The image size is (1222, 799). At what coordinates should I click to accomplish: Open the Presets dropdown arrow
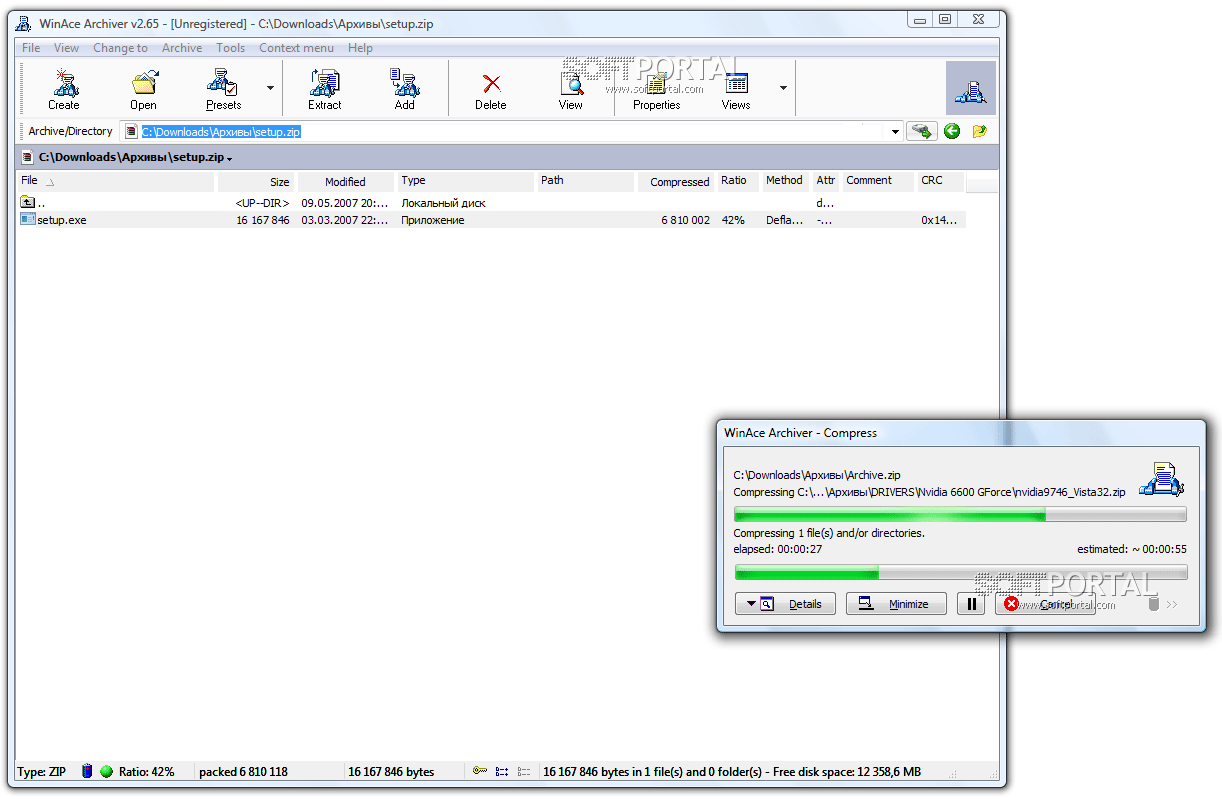(x=270, y=88)
